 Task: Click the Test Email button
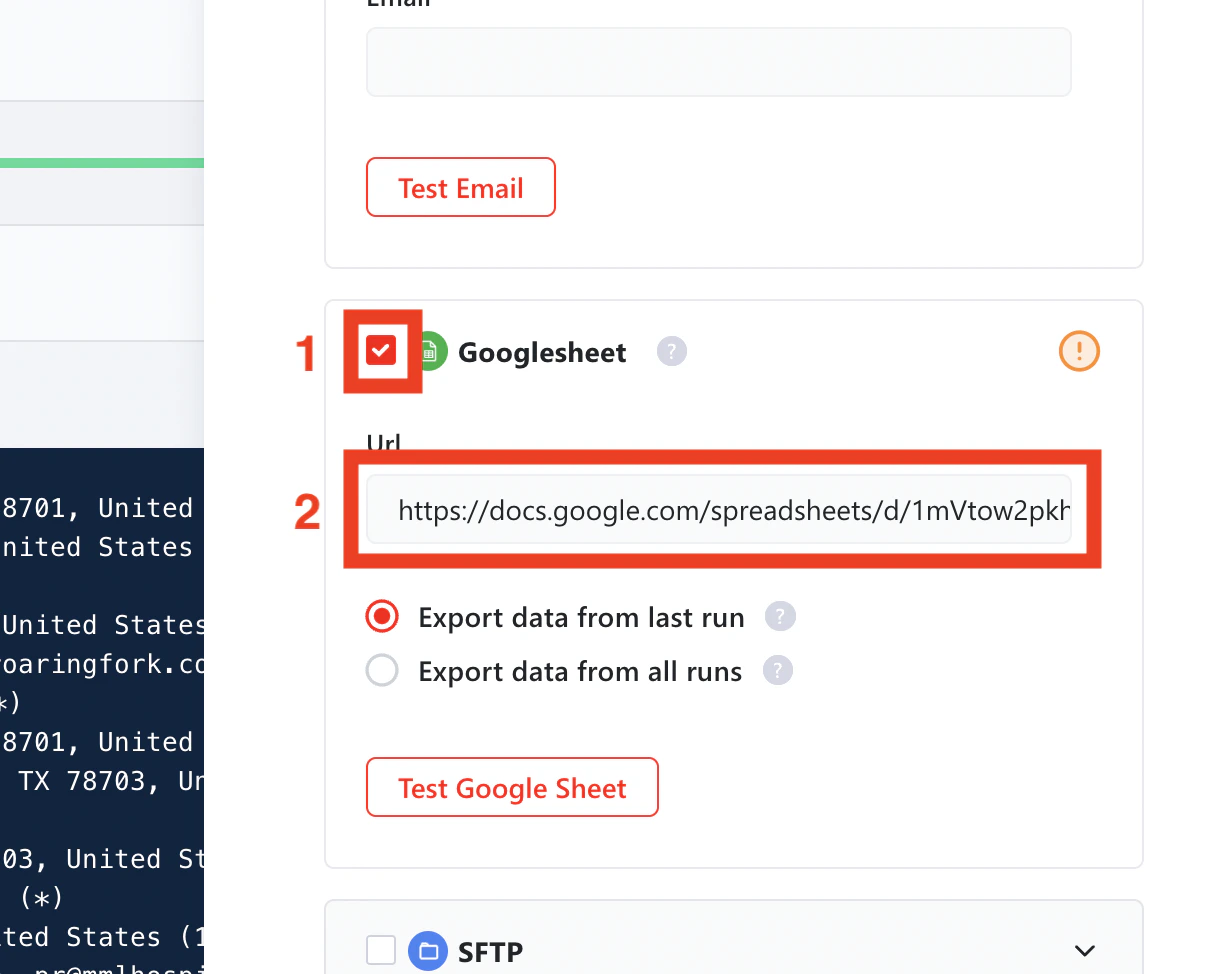[460, 187]
